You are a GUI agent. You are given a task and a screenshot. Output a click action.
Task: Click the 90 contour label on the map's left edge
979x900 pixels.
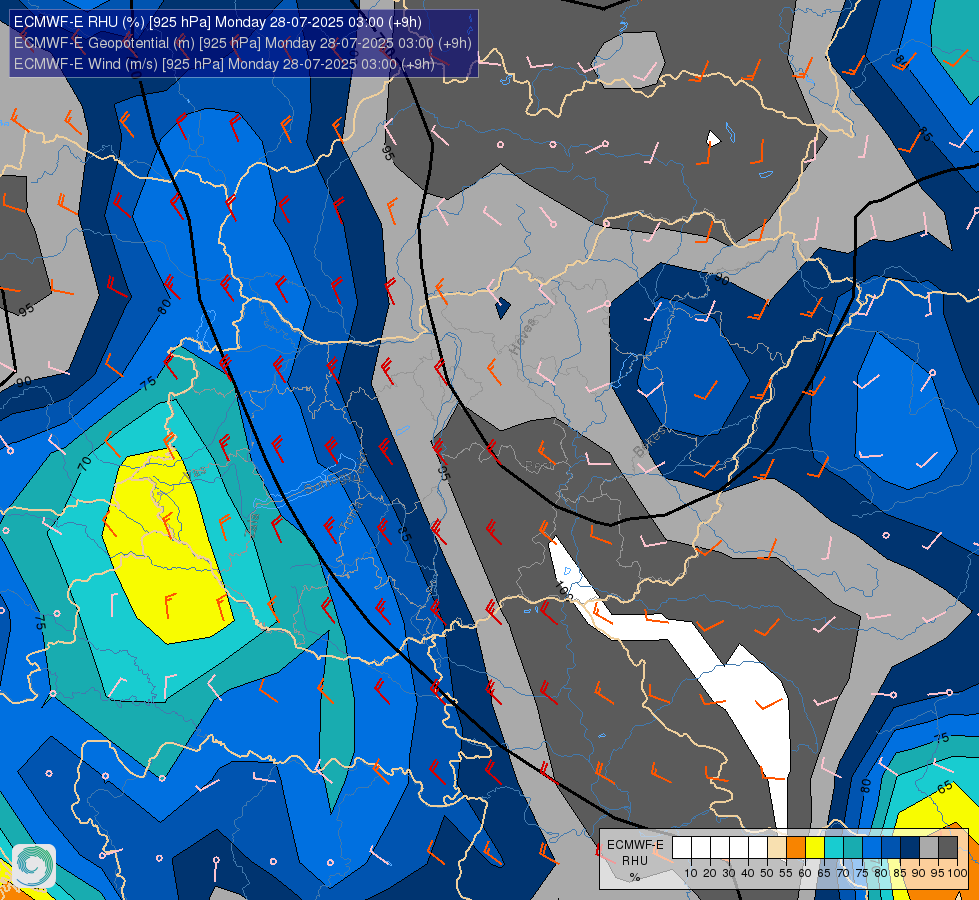[x=24, y=381]
